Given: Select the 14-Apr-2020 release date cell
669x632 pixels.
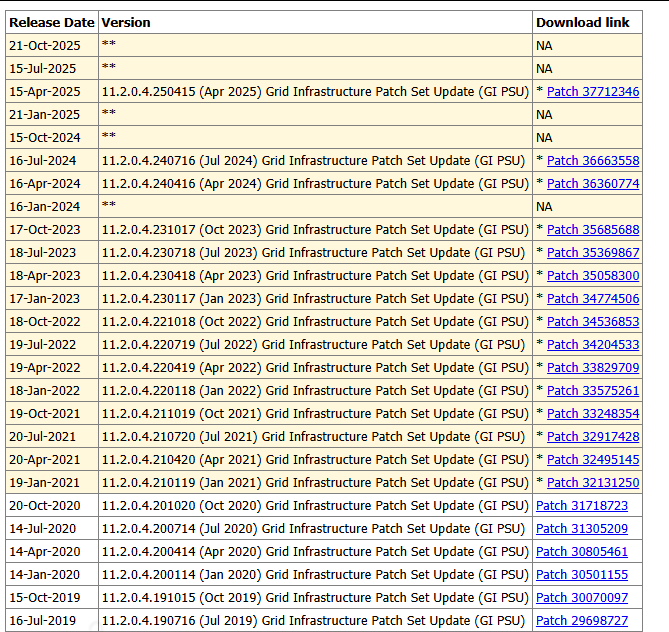Looking at the screenshot, I should [52, 553].
